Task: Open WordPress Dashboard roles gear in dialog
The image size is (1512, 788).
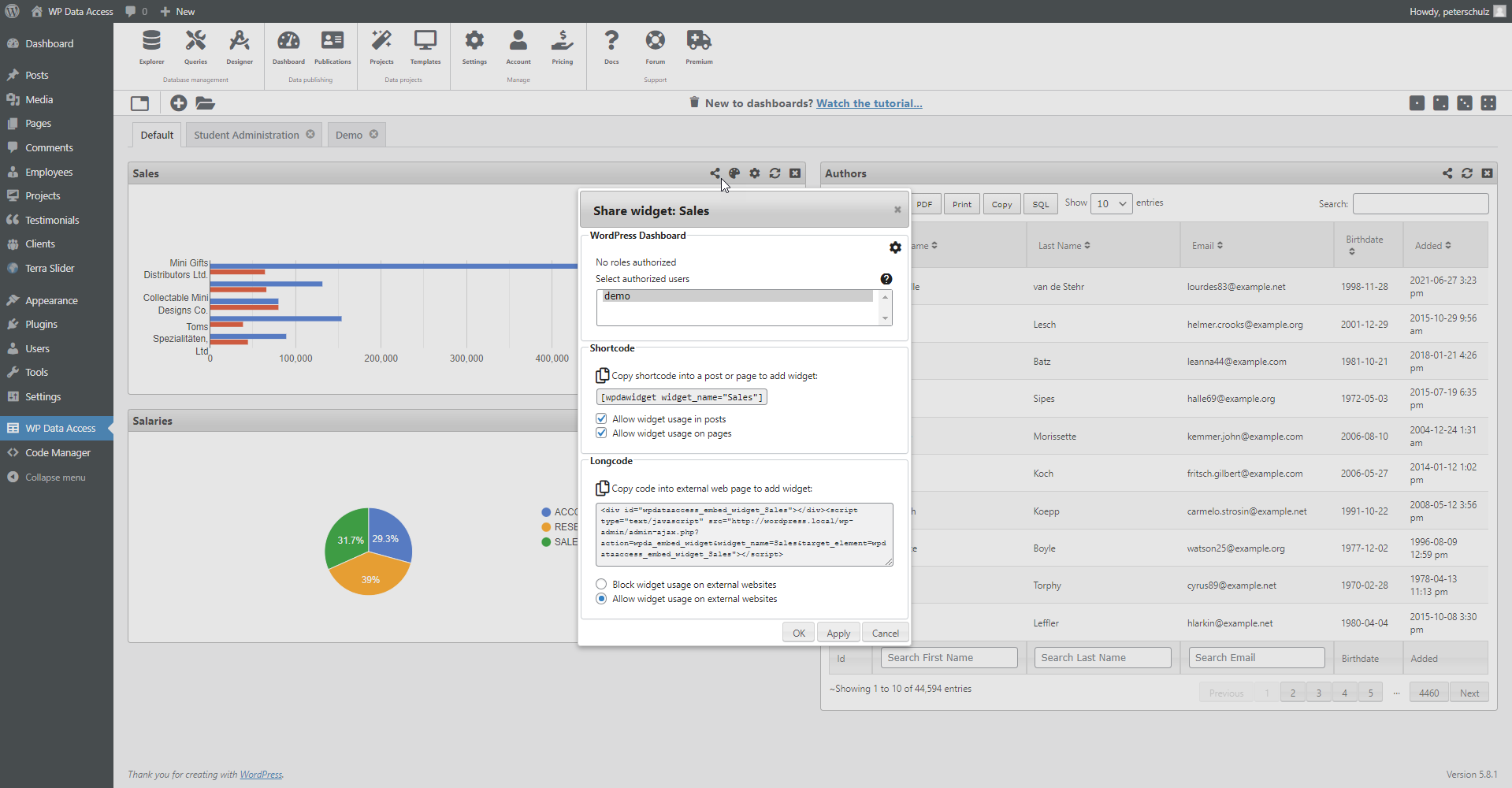Action: pos(895,247)
